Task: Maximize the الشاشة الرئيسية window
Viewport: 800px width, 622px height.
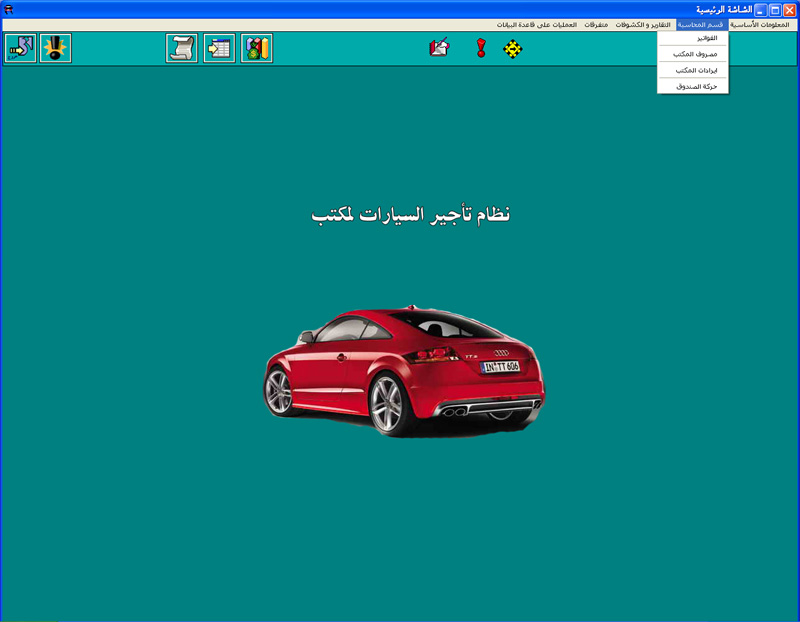Action: click(774, 9)
